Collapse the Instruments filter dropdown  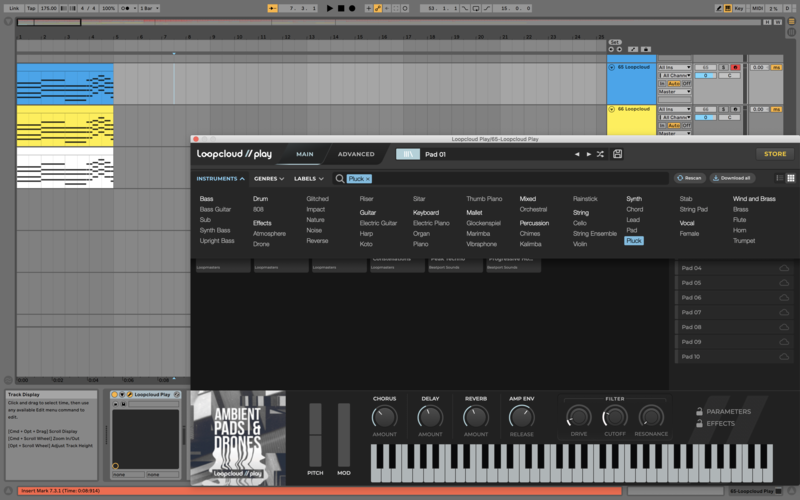221,178
